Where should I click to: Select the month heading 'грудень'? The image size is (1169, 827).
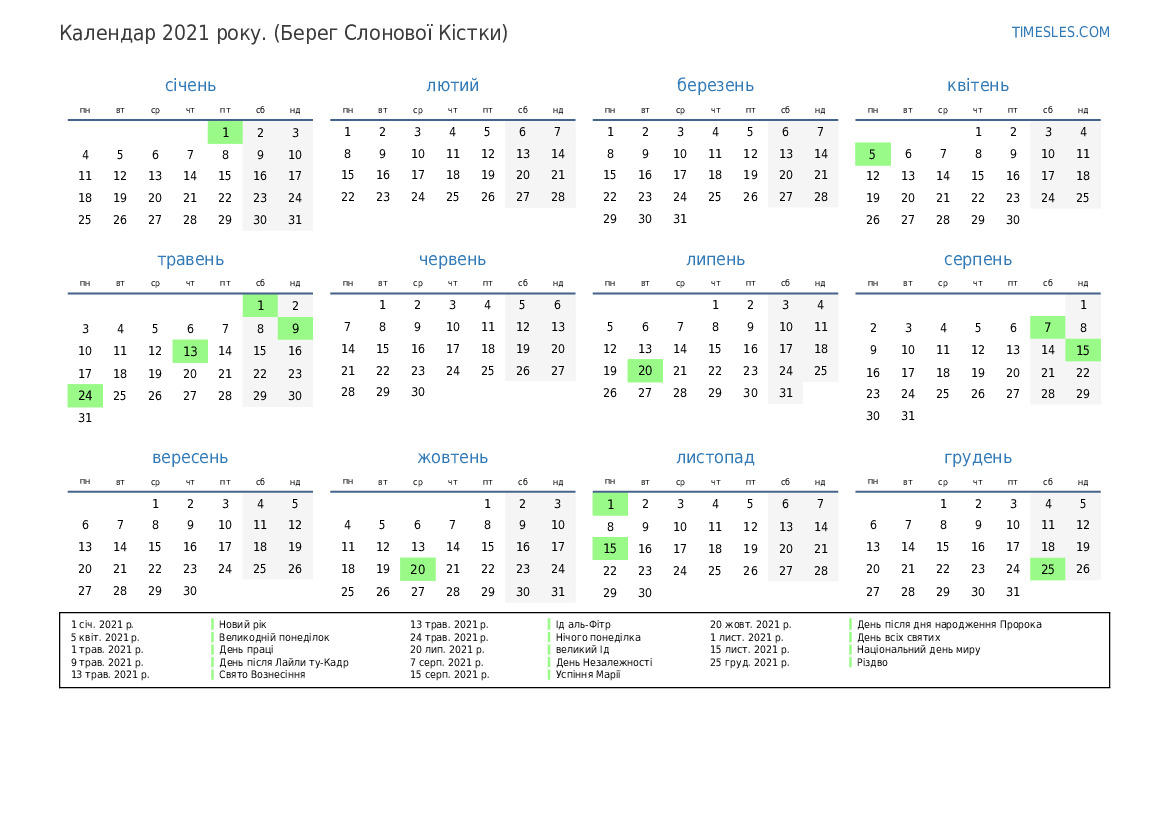click(x=977, y=457)
